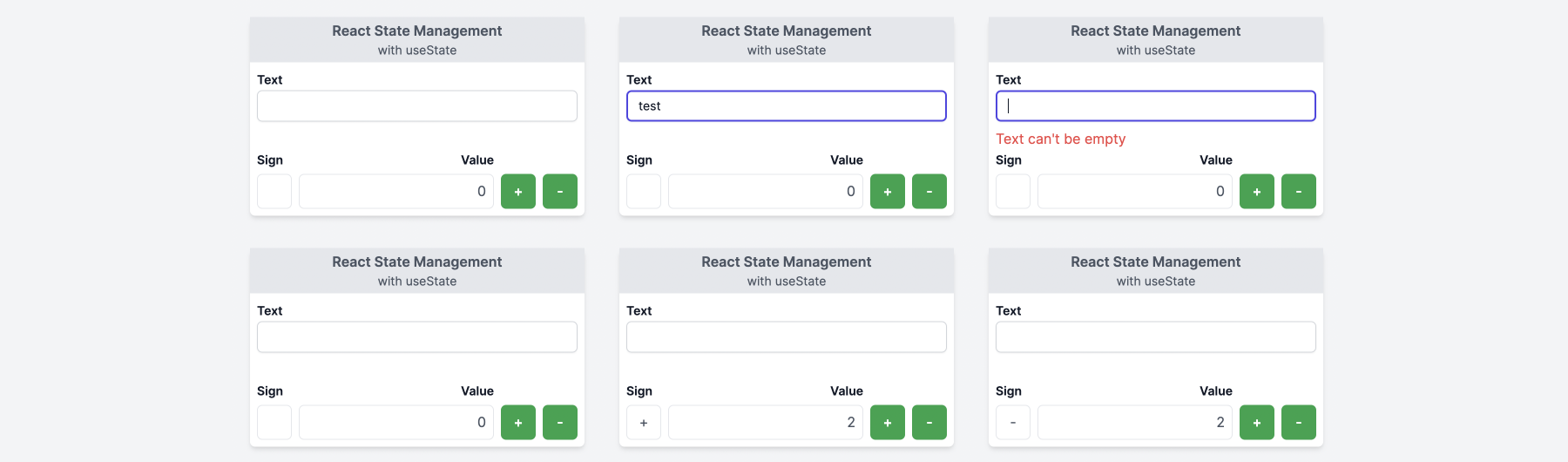The width and height of the screenshot is (1568, 462).
Task: Select the Value field in the 'test' card
Action: pos(766,191)
